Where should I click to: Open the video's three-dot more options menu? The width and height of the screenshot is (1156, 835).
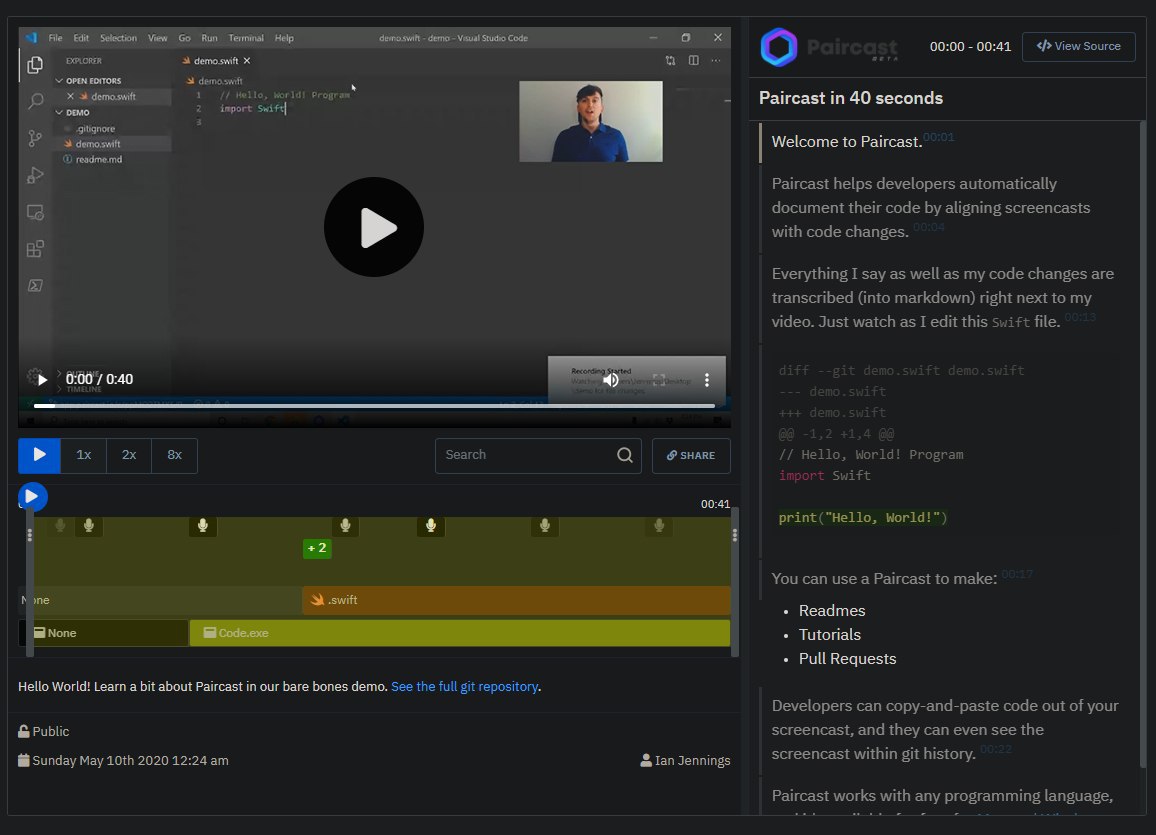click(706, 380)
